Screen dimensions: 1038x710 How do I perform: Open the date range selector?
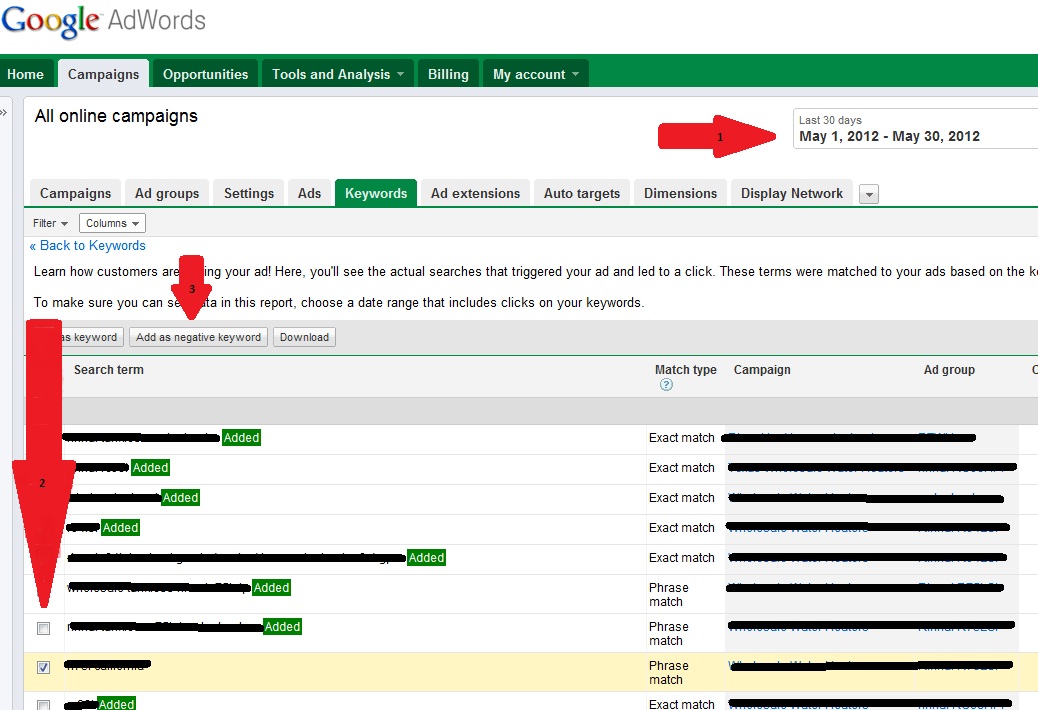pos(916,128)
